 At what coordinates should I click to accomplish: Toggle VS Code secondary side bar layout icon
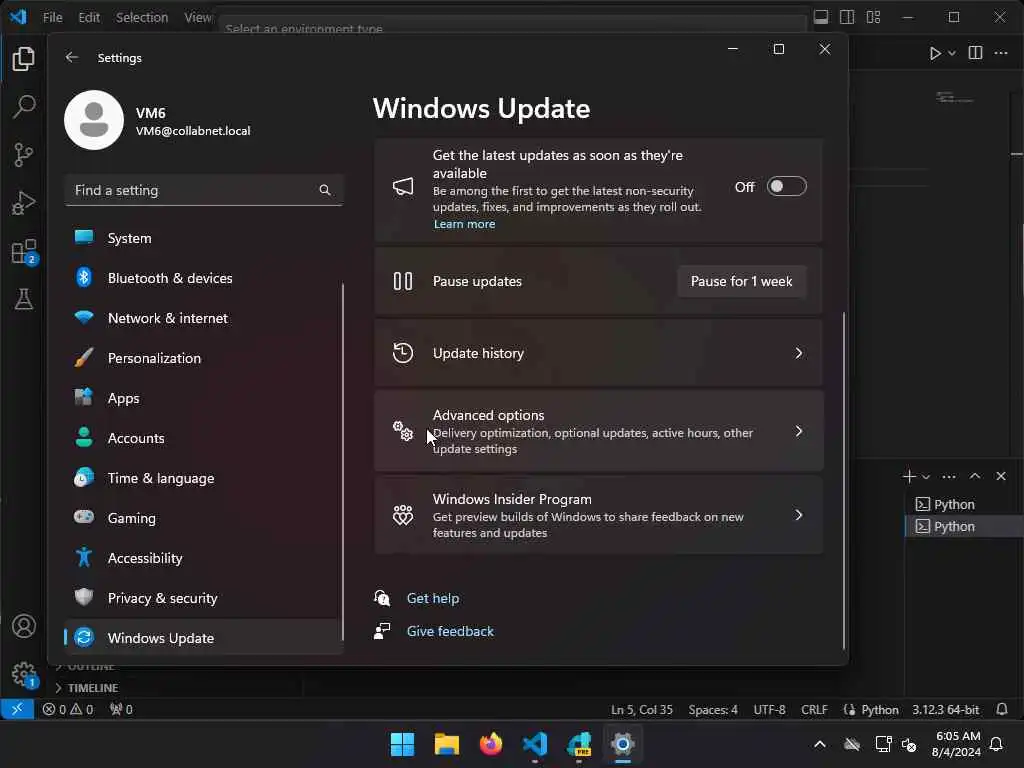847,17
